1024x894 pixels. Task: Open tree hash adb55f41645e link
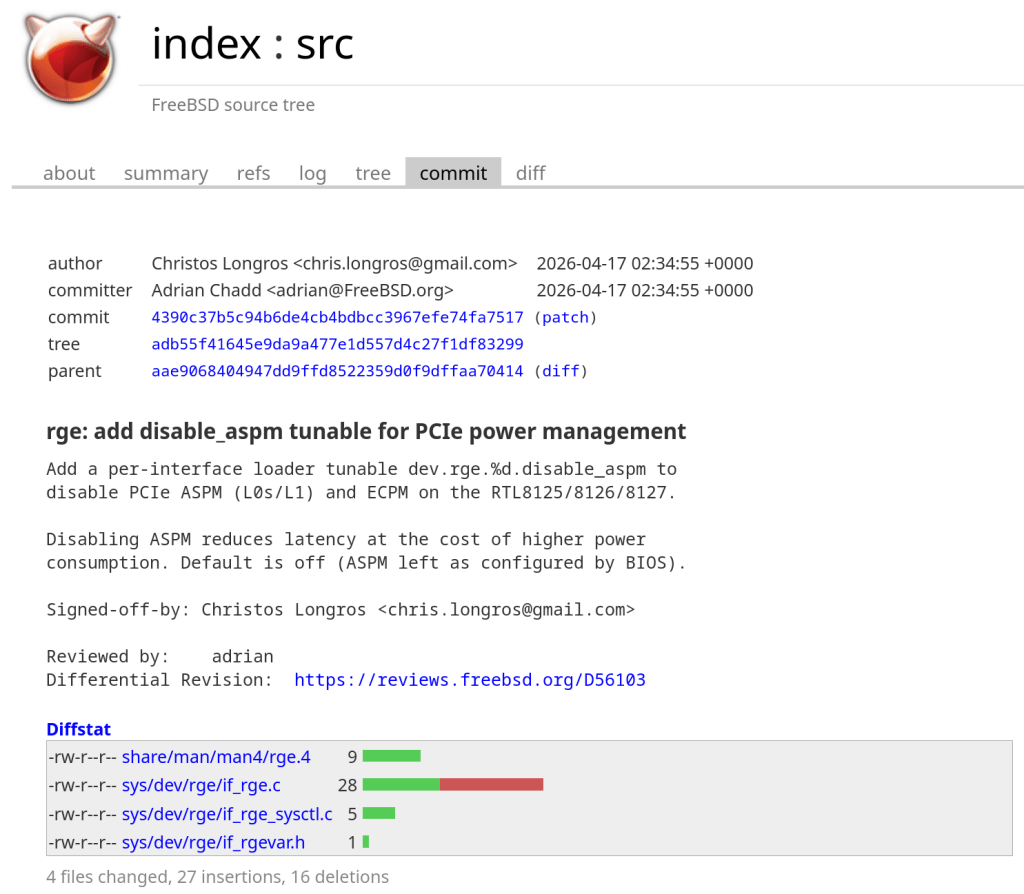[x=337, y=344]
